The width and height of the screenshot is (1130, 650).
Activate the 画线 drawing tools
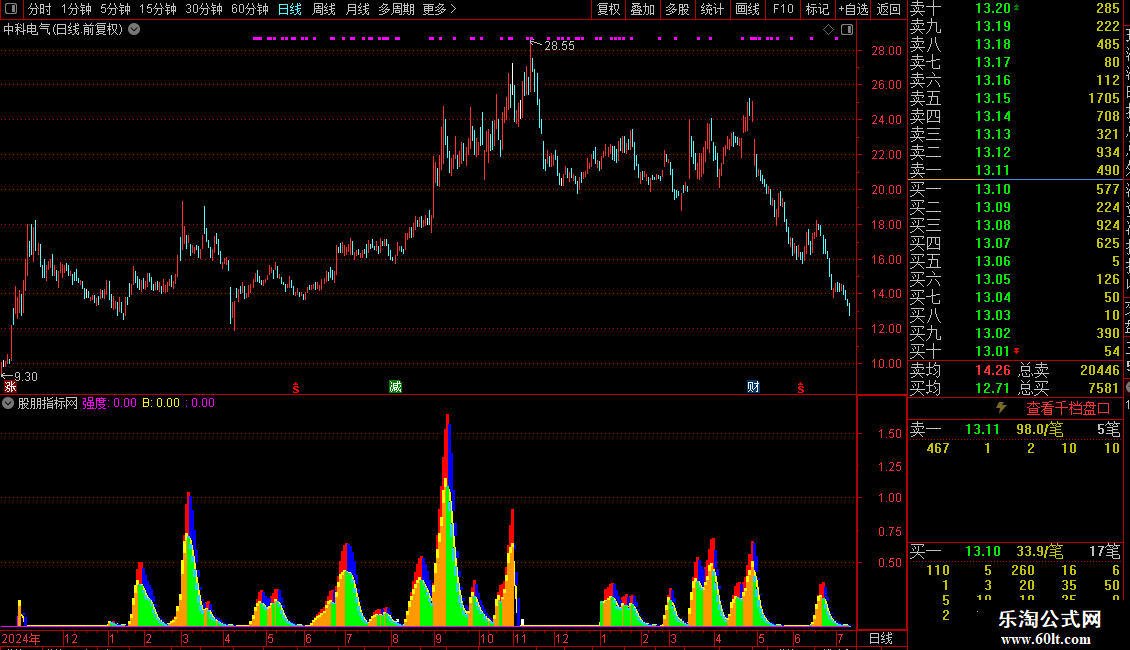[747, 9]
